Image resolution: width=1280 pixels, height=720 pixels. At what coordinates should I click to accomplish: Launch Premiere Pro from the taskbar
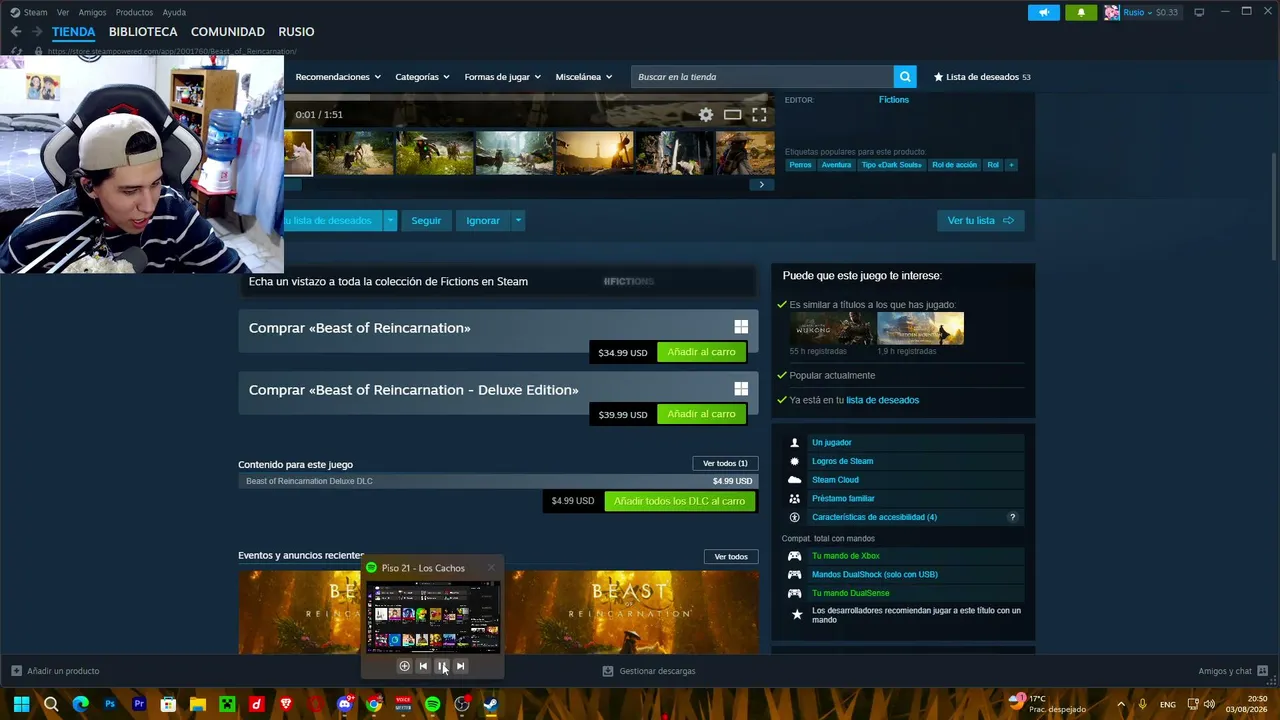[139, 704]
